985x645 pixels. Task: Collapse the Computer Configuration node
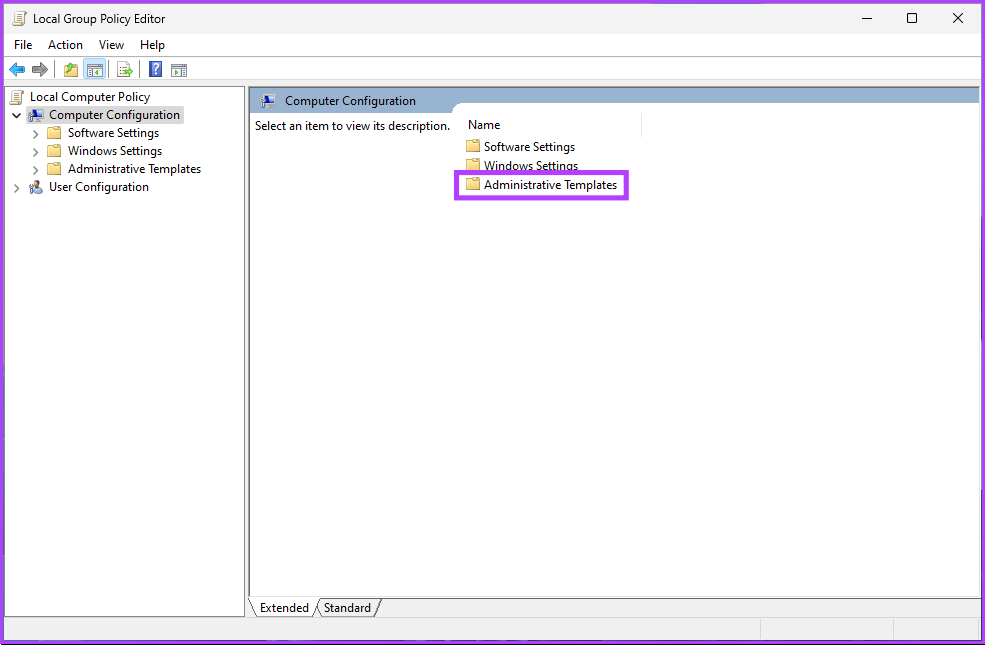tap(16, 116)
